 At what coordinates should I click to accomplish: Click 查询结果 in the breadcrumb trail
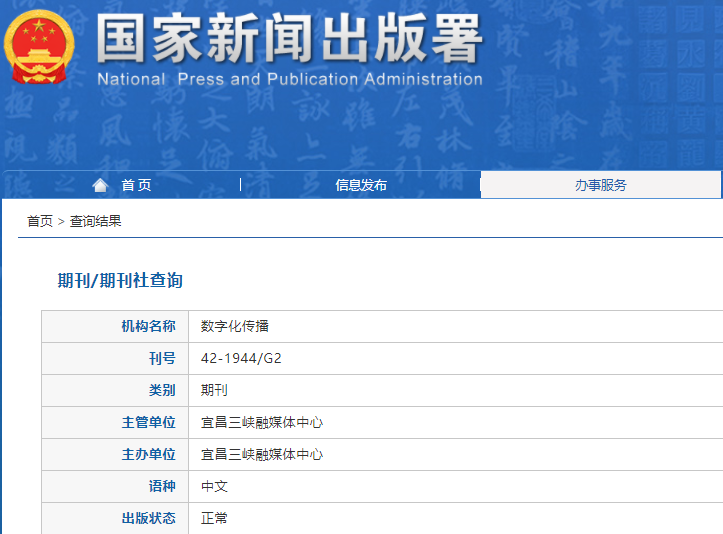(95, 221)
